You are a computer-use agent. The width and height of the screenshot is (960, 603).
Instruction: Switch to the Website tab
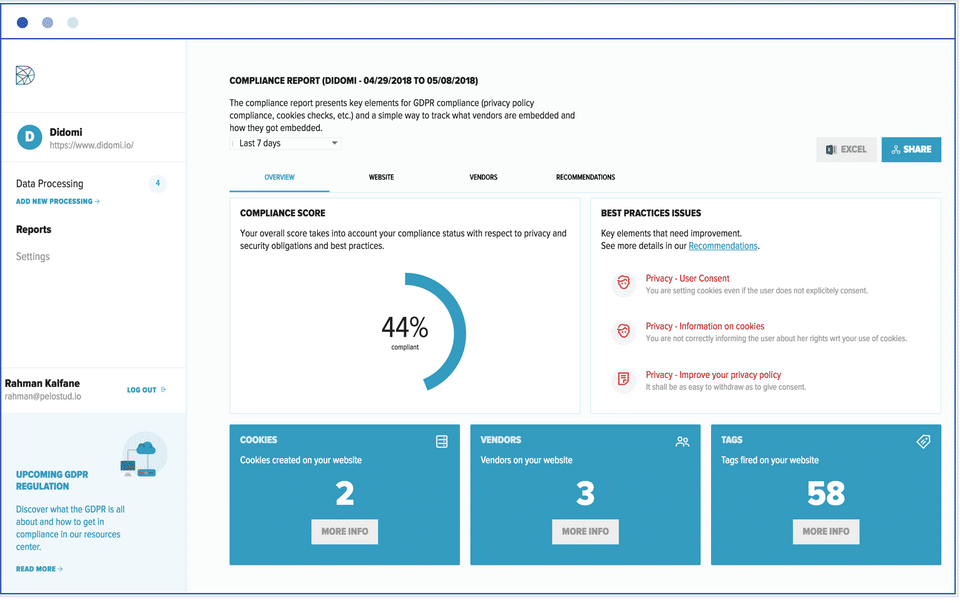381,177
